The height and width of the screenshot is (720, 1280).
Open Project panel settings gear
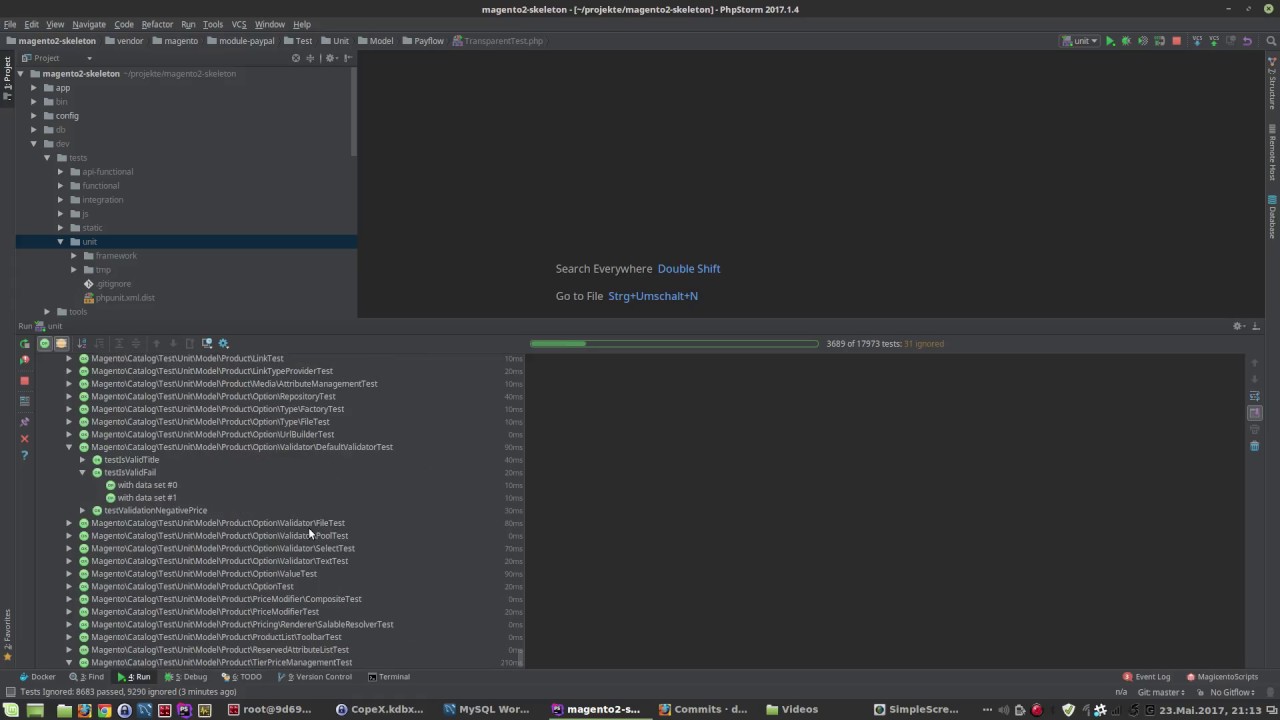click(x=331, y=58)
